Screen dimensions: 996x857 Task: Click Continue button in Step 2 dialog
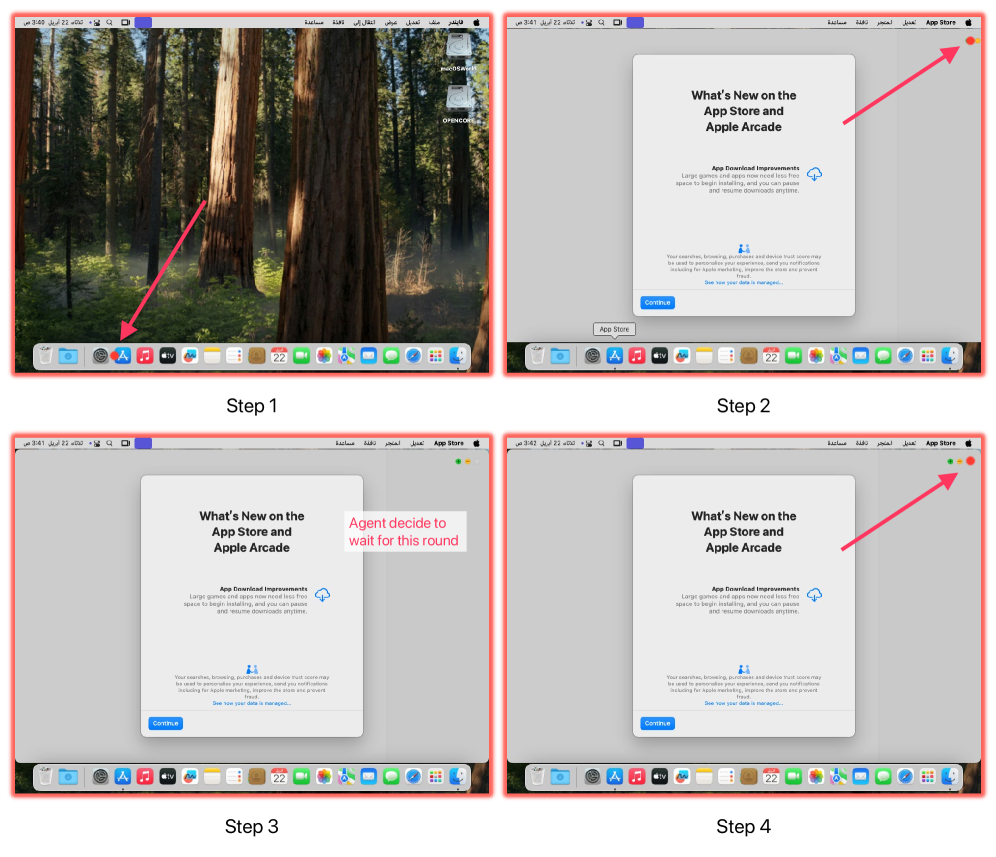(x=657, y=302)
